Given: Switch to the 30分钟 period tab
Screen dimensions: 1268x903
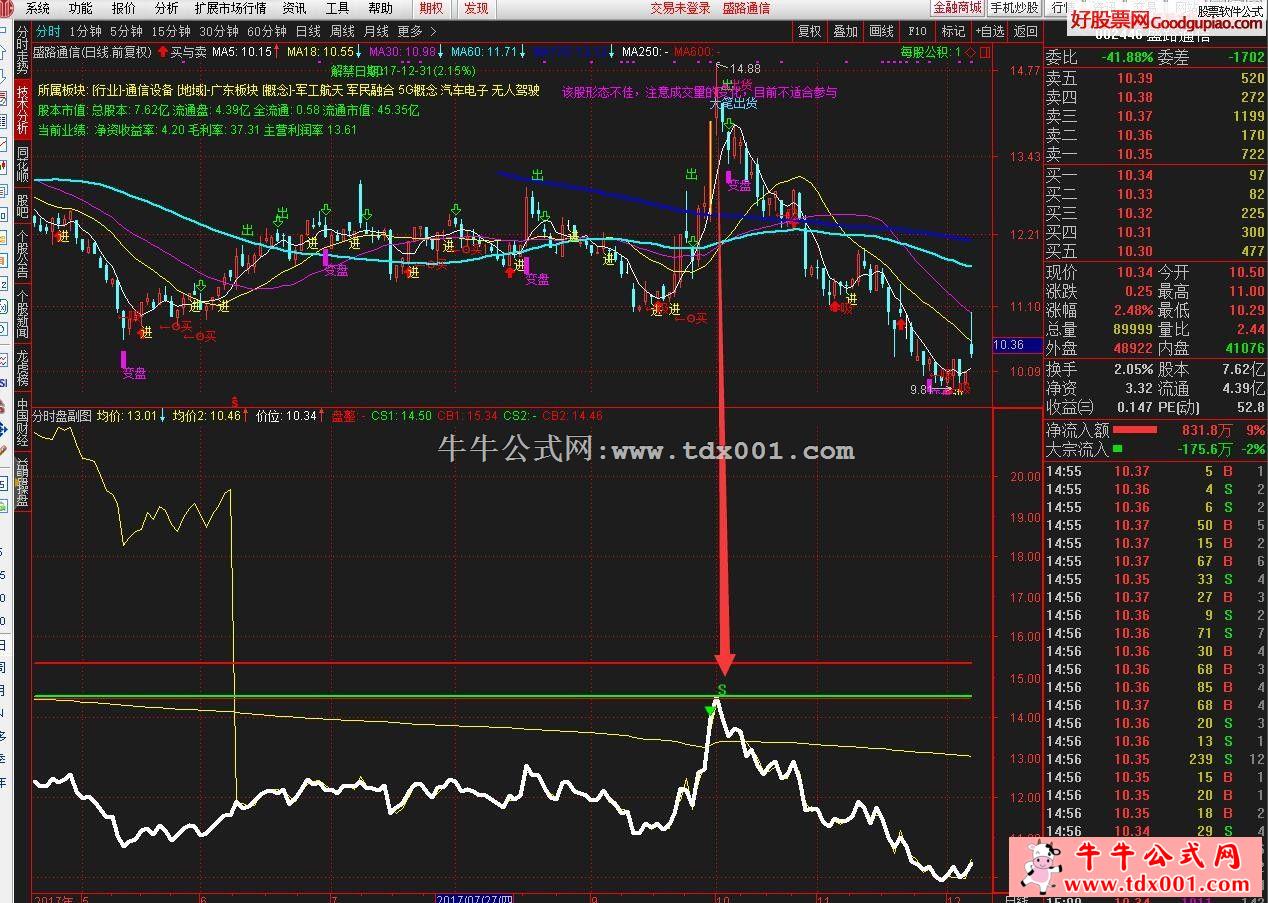Looking at the screenshot, I should tap(218, 31).
